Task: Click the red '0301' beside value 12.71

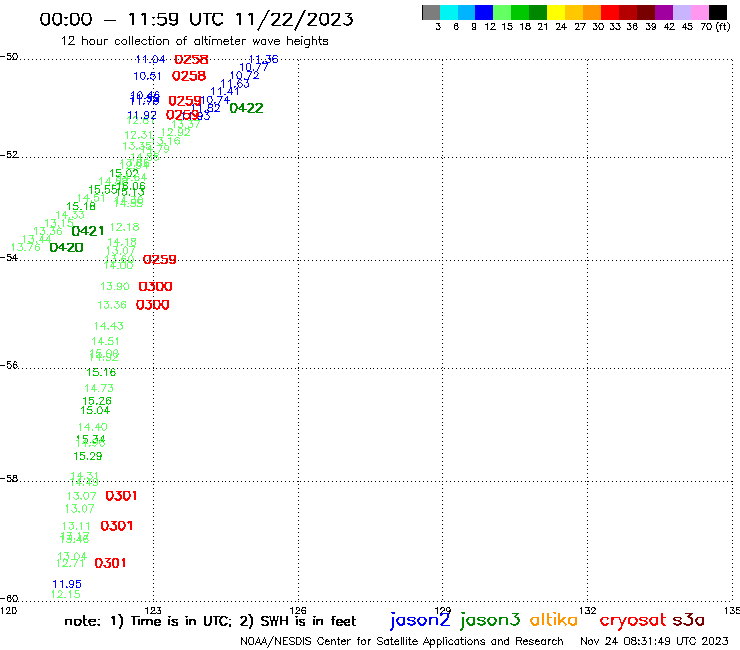Action: (110, 563)
